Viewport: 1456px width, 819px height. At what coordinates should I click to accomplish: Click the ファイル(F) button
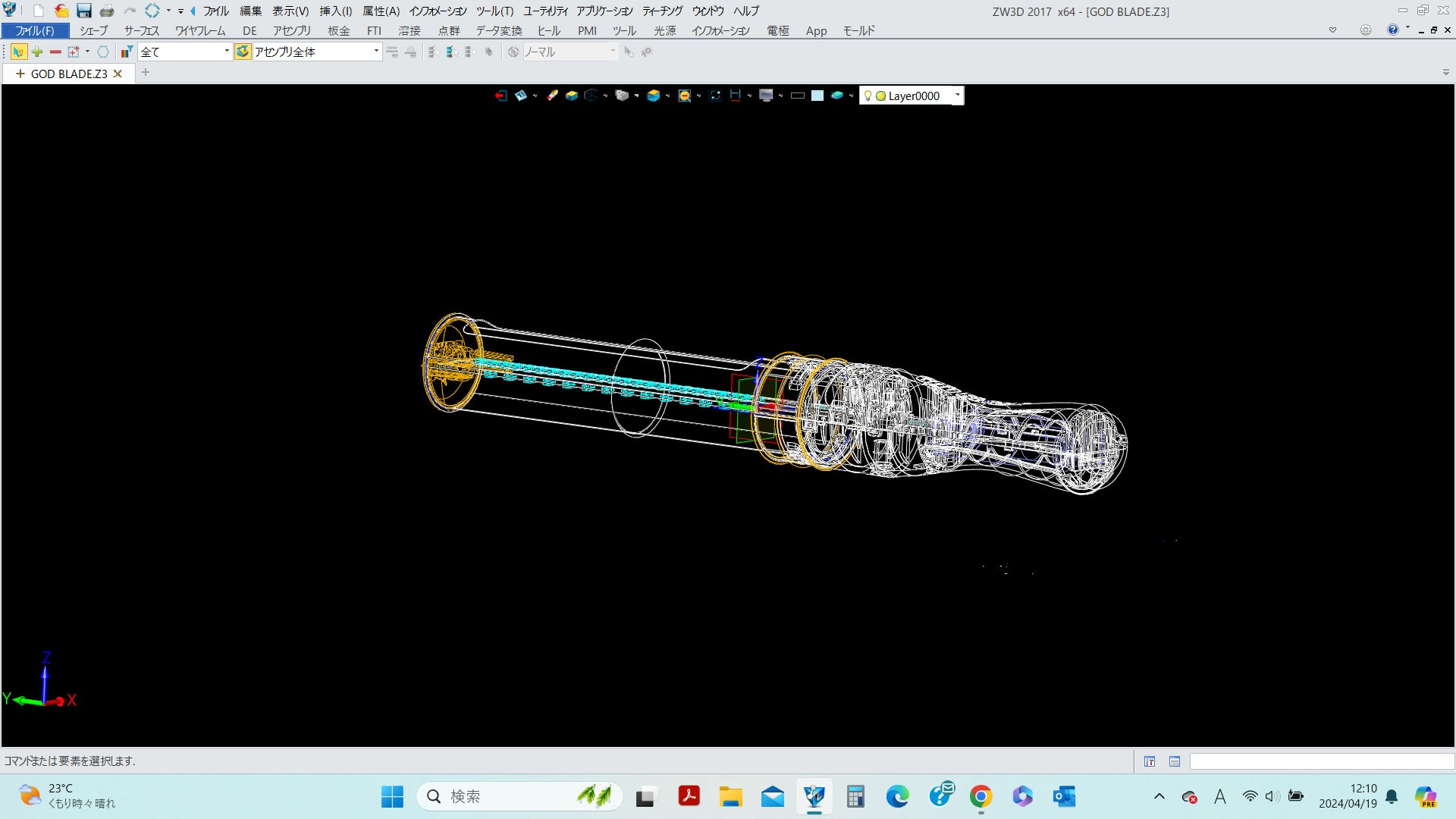(35, 30)
